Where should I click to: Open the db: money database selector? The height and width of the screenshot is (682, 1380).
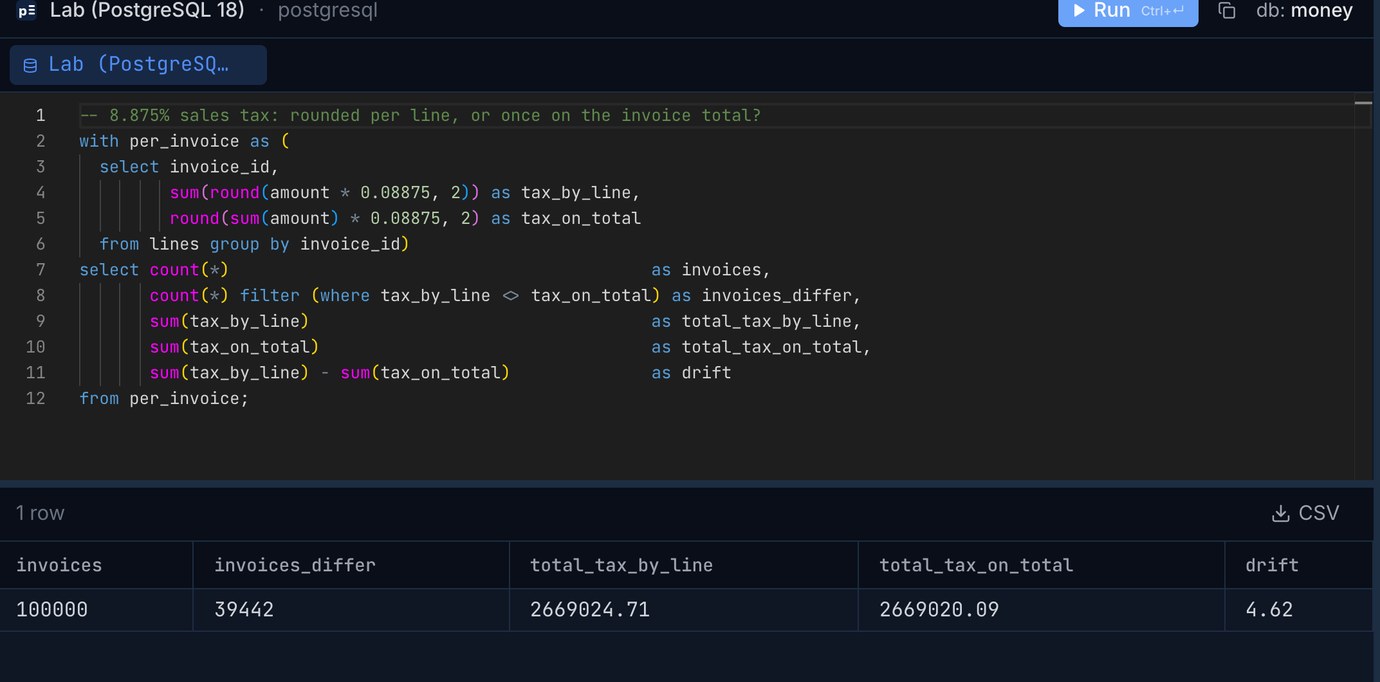[x=1304, y=11]
